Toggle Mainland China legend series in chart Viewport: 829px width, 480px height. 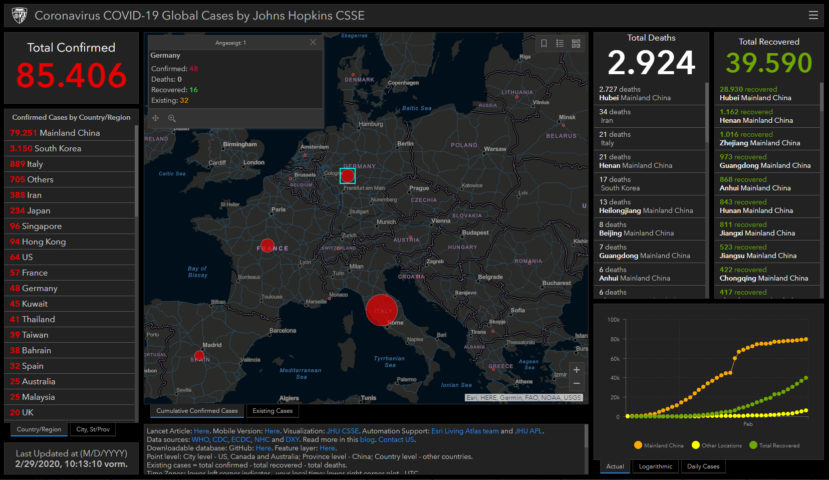[x=658, y=446]
